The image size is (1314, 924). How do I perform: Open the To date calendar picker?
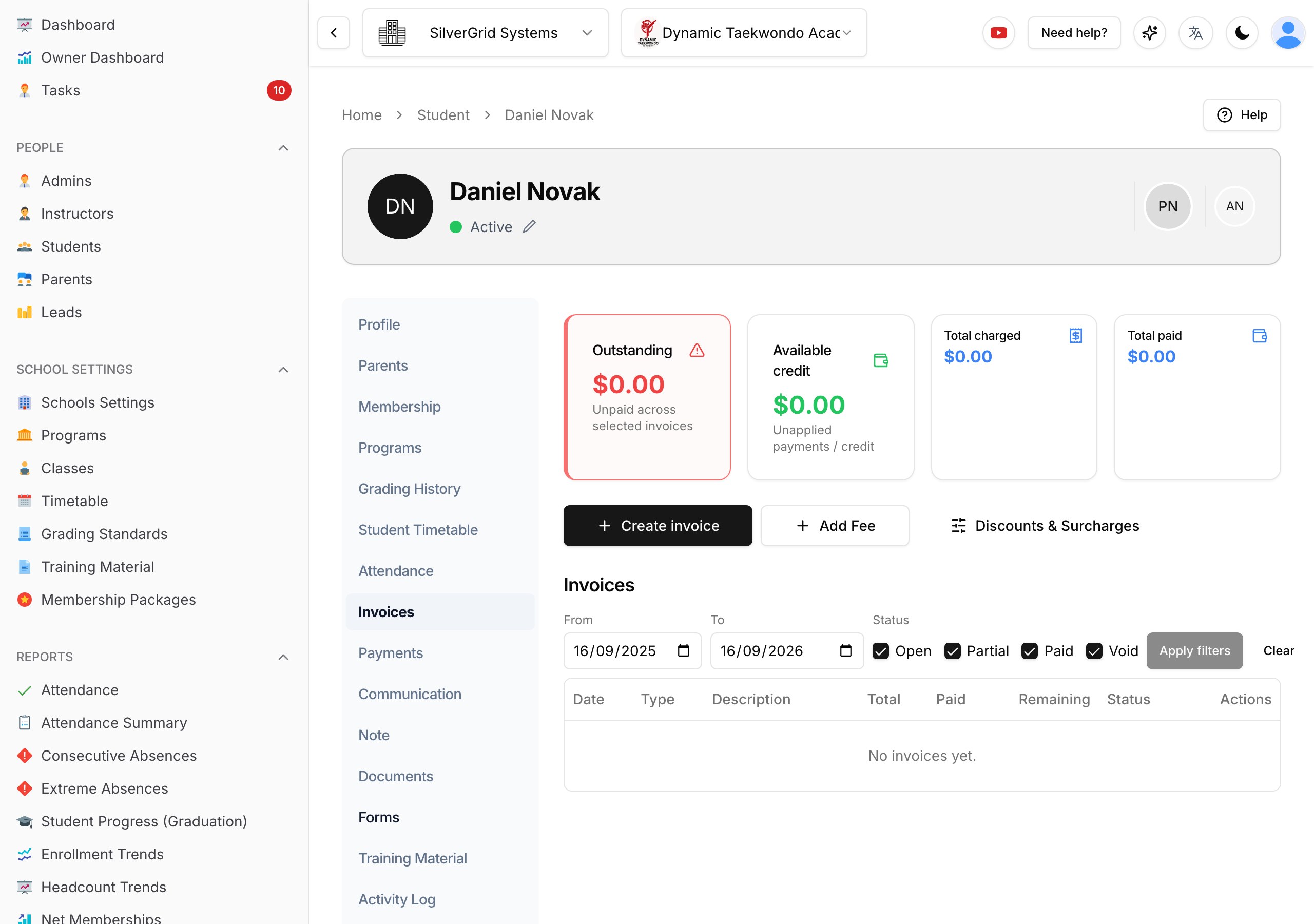[x=846, y=651]
